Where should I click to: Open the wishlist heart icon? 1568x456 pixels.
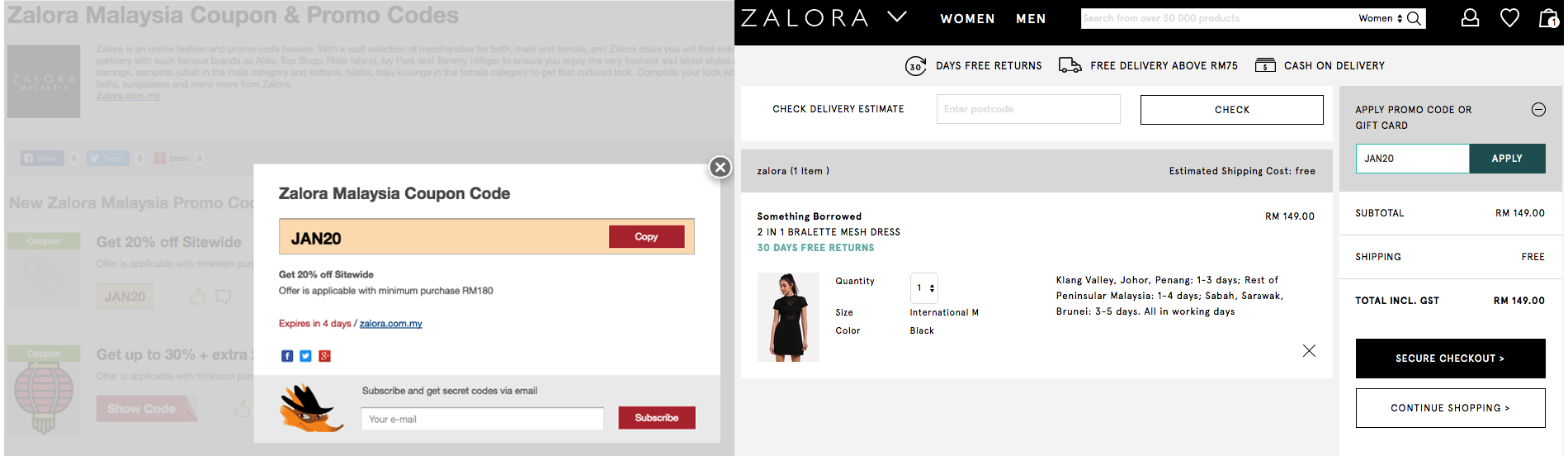(x=1509, y=18)
